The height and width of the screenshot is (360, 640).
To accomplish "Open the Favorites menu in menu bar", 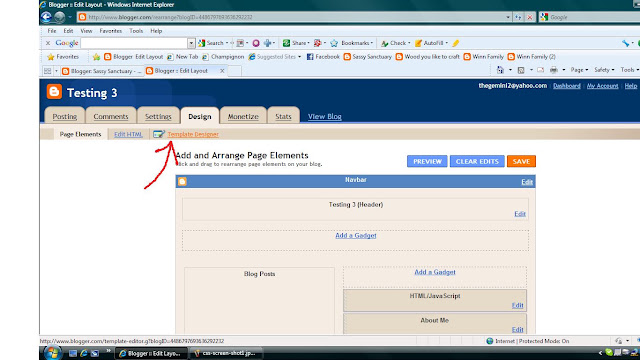I will pos(111,31).
